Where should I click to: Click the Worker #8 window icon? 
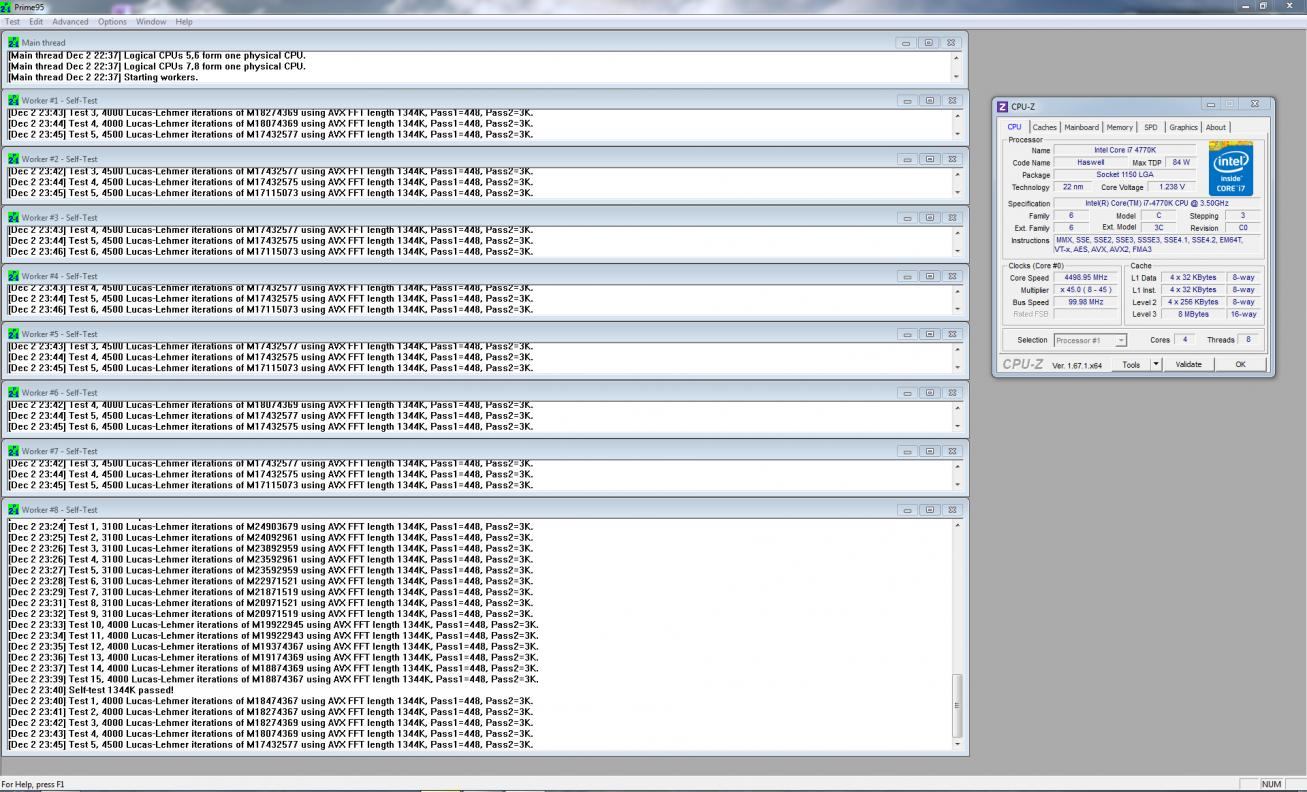point(14,510)
